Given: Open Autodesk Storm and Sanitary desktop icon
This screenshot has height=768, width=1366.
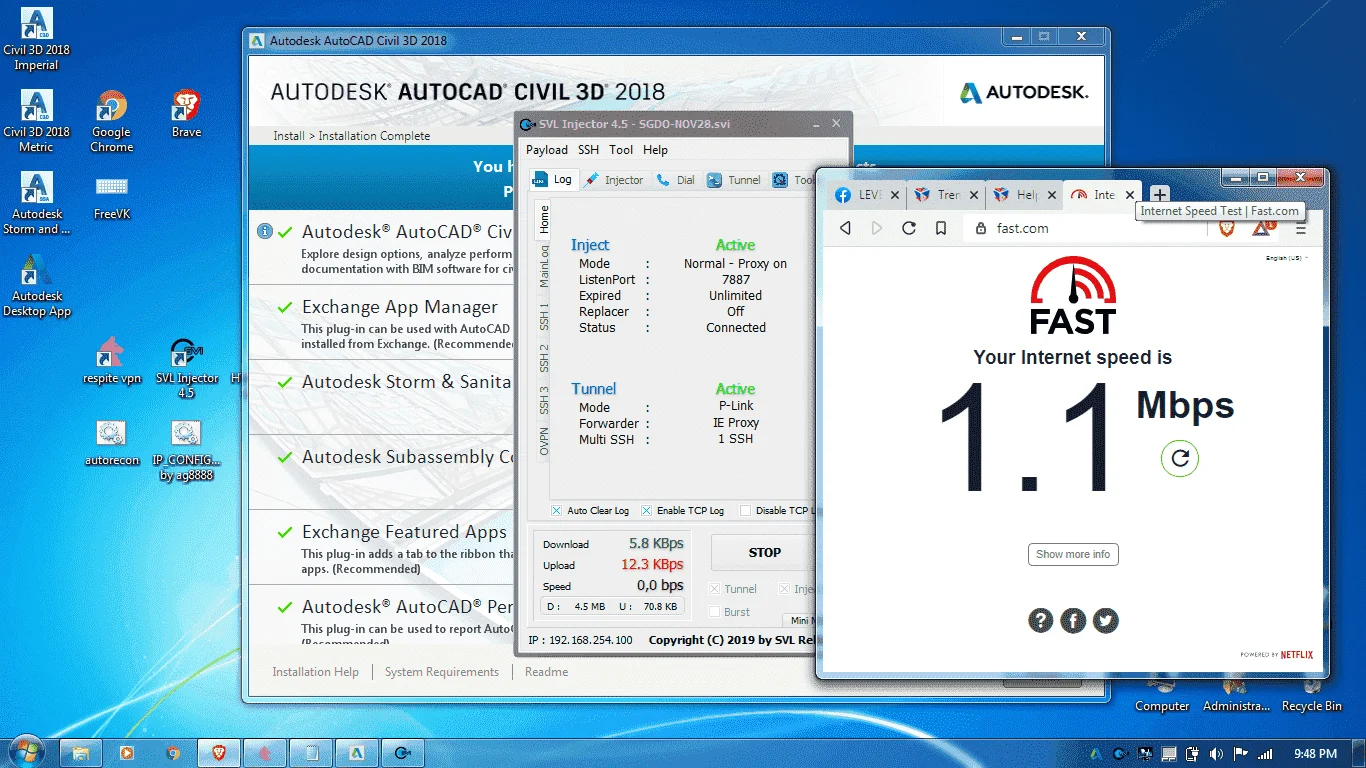Looking at the screenshot, I should [x=37, y=204].
